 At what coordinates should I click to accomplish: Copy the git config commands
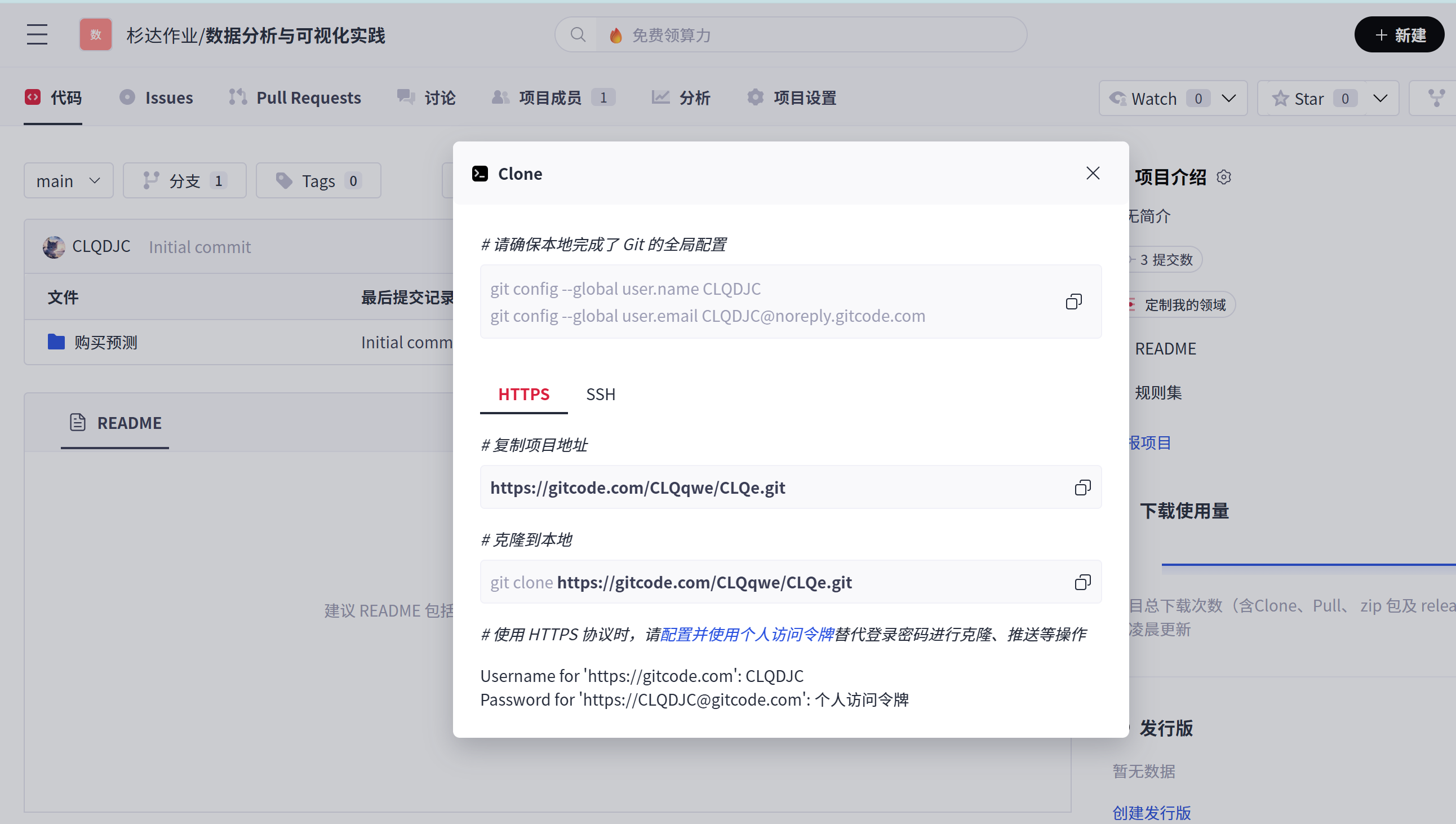click(1073, 302)
